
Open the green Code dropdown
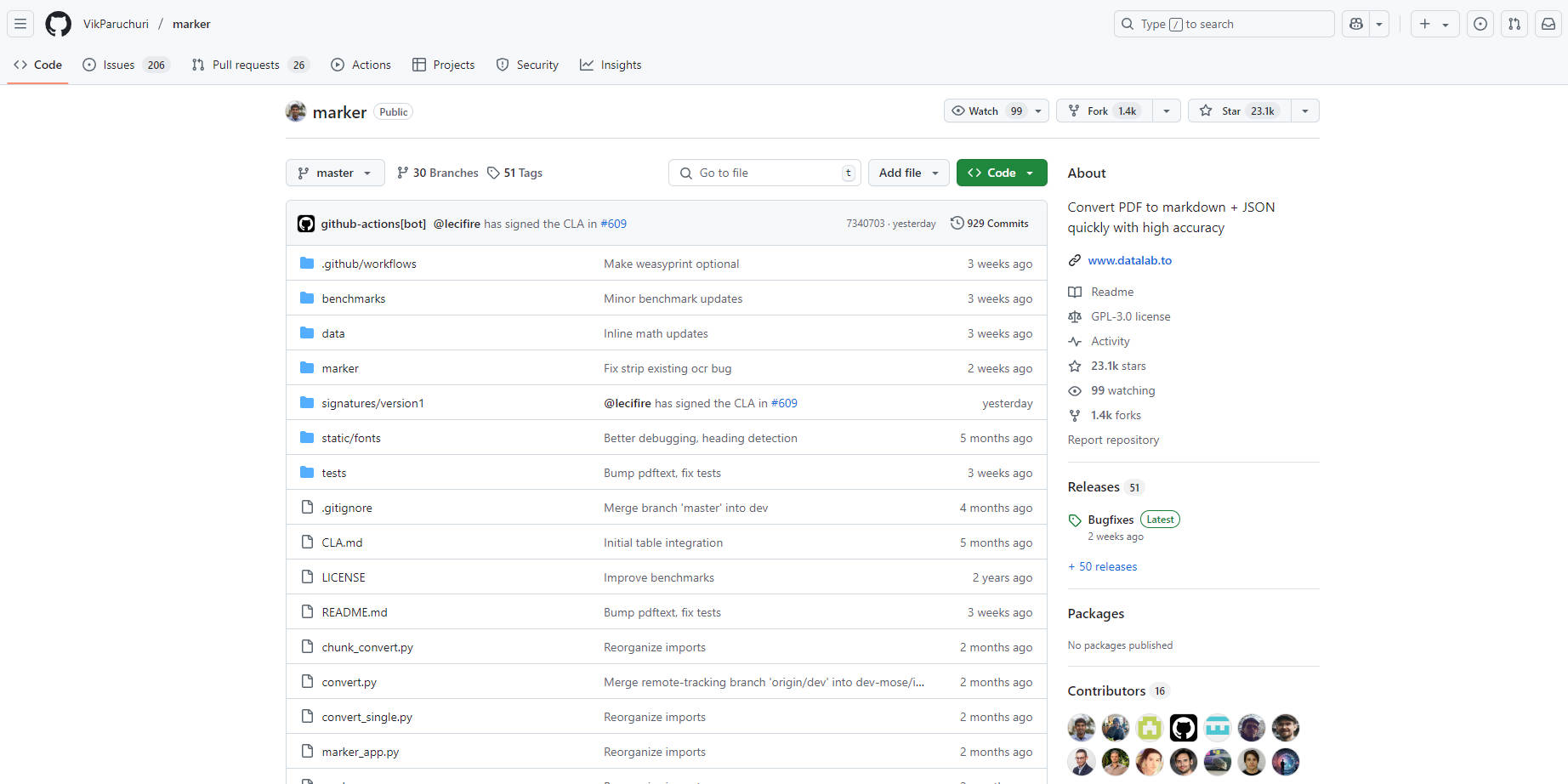[x=1001, y=173]
